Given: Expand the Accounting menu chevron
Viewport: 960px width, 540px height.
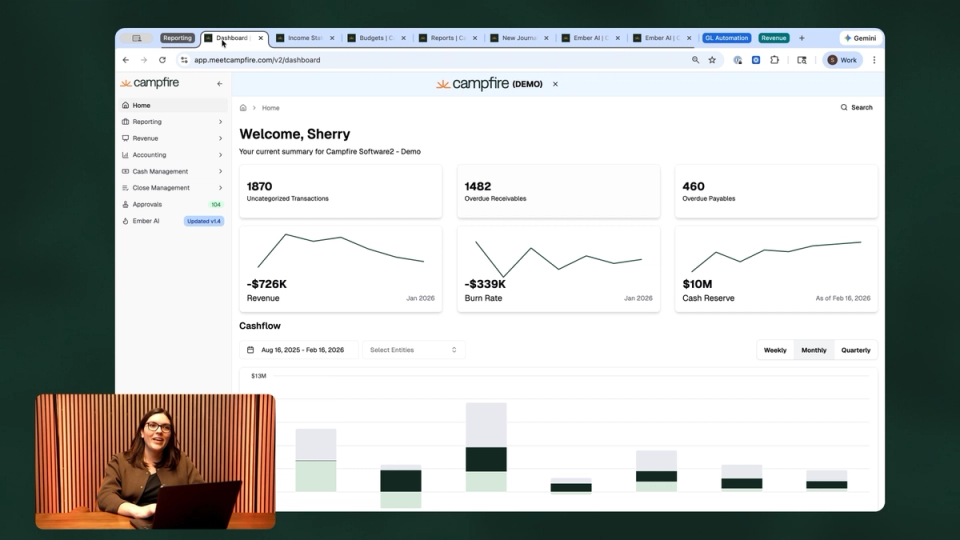Looking at the screenshot, I should click(x=220, y=155).
